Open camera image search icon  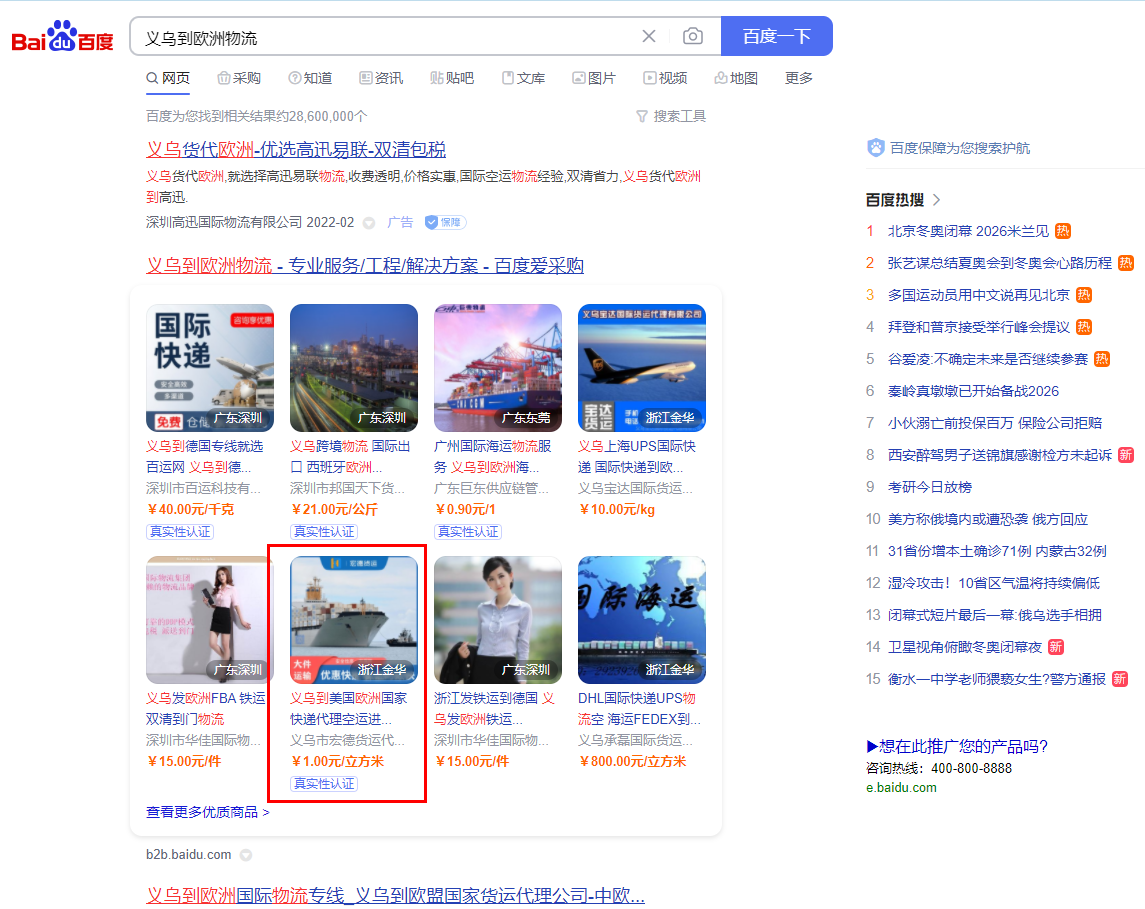(x=692, y=36)
